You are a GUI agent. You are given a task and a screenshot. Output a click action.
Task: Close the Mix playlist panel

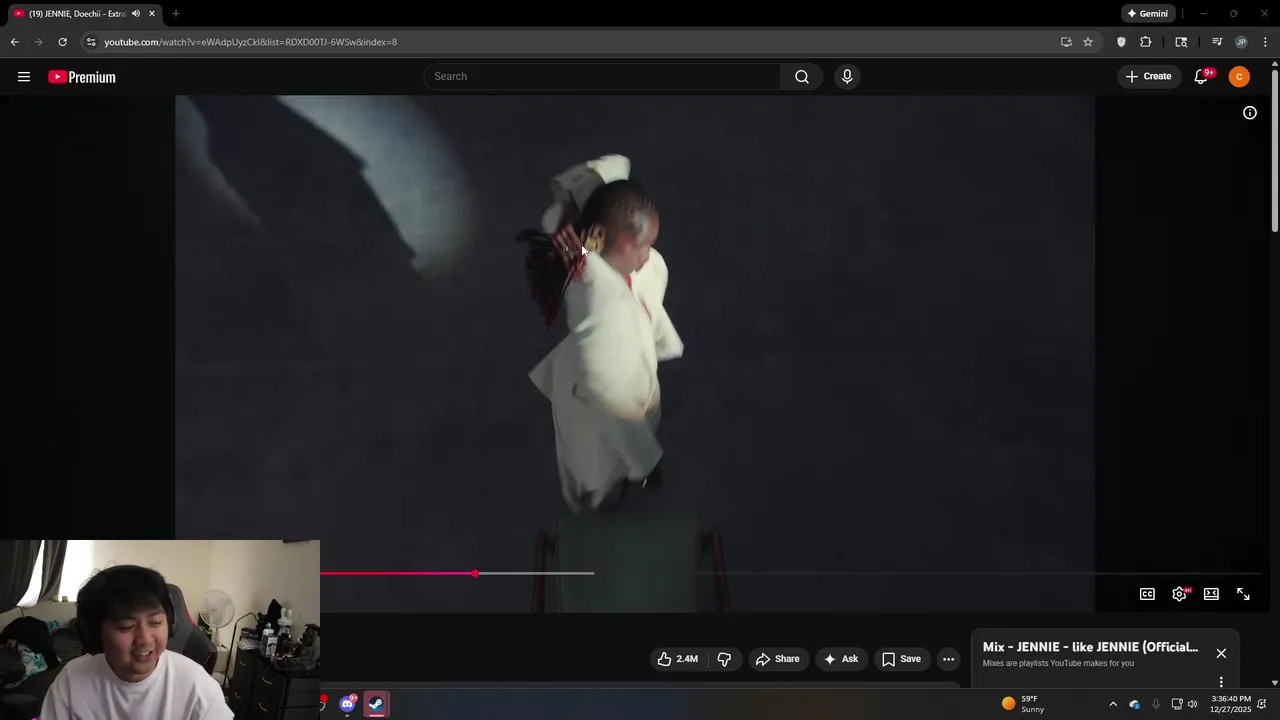pos(1221,653)
